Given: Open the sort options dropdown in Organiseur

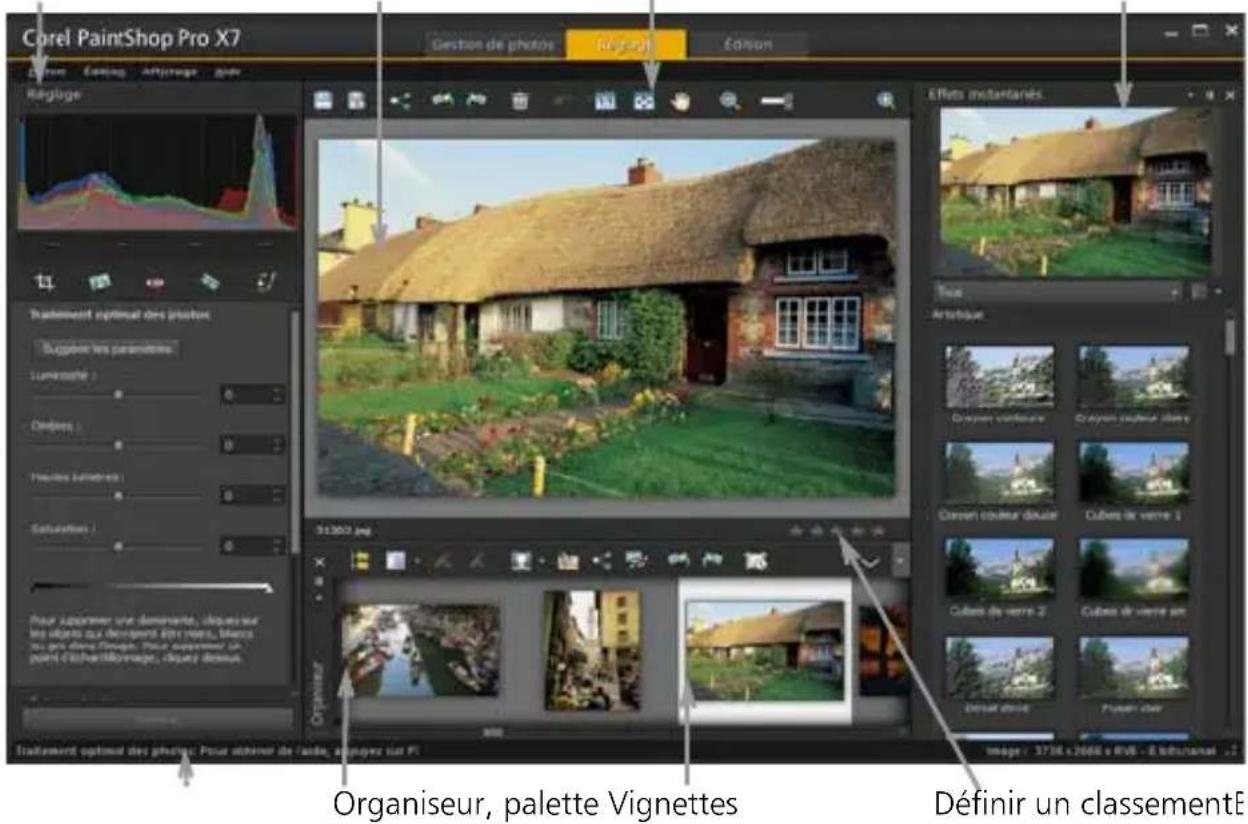Looking at the screenshot, I should click(541, 560).
